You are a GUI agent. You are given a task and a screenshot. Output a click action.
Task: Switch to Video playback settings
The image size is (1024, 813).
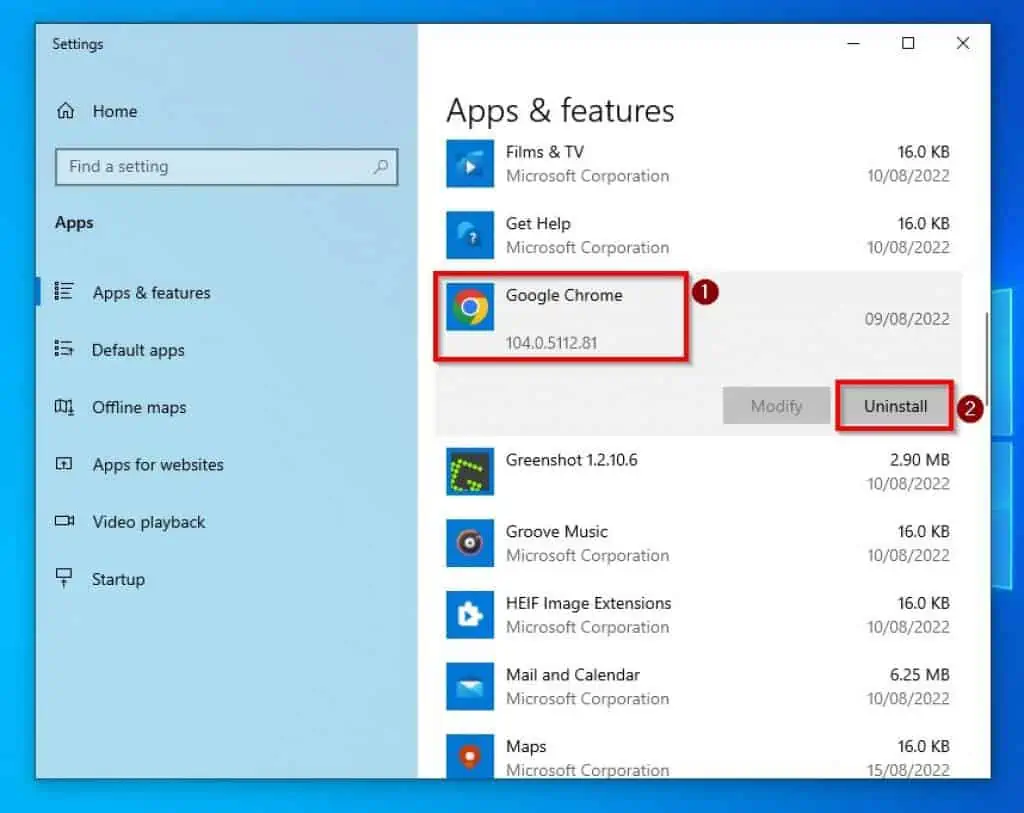click(x=149, y=522)
